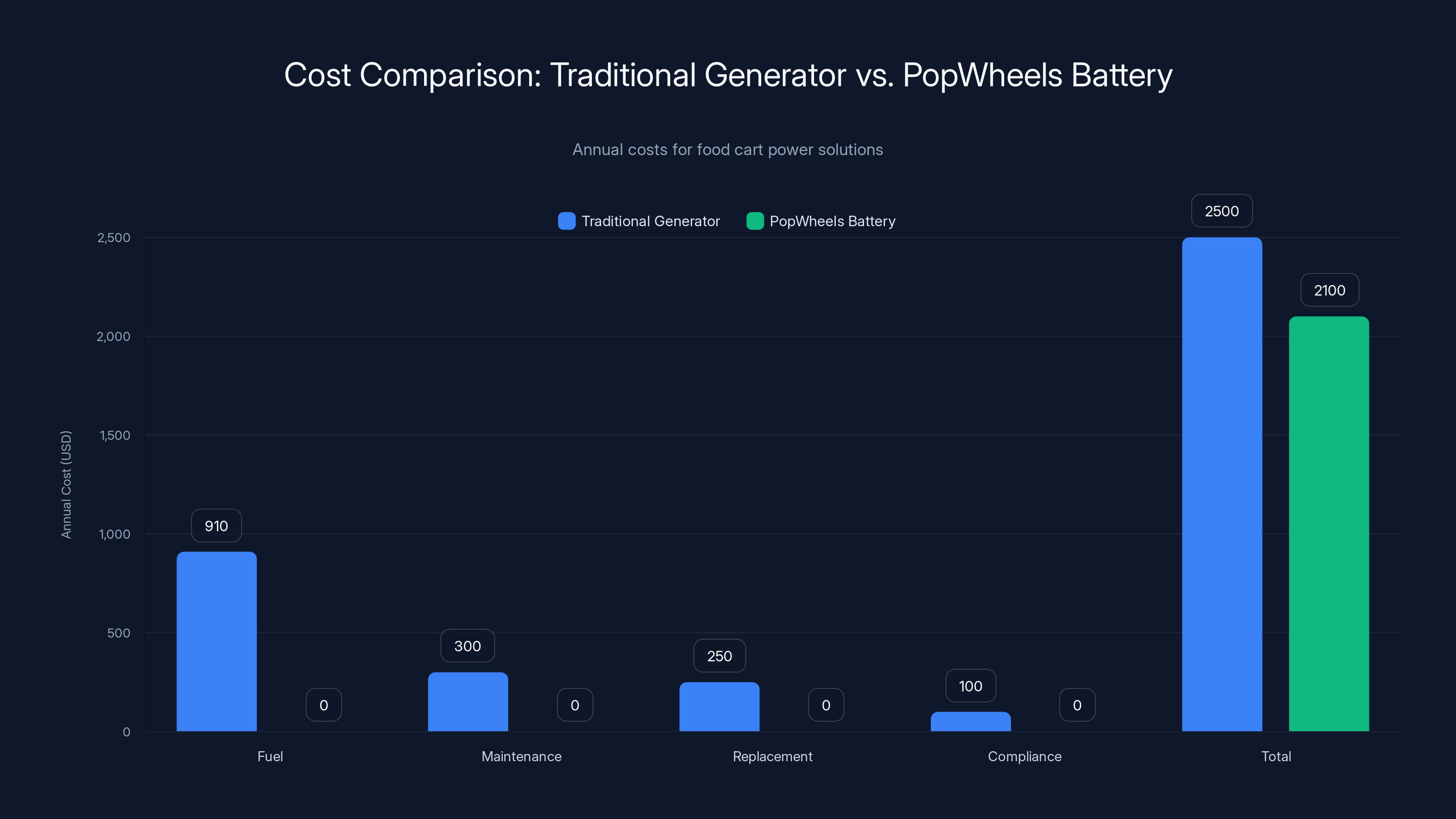Viewport: 1456px width, 819px height.
Task: Select the Total category axis label
Action: click(1276, 756)
